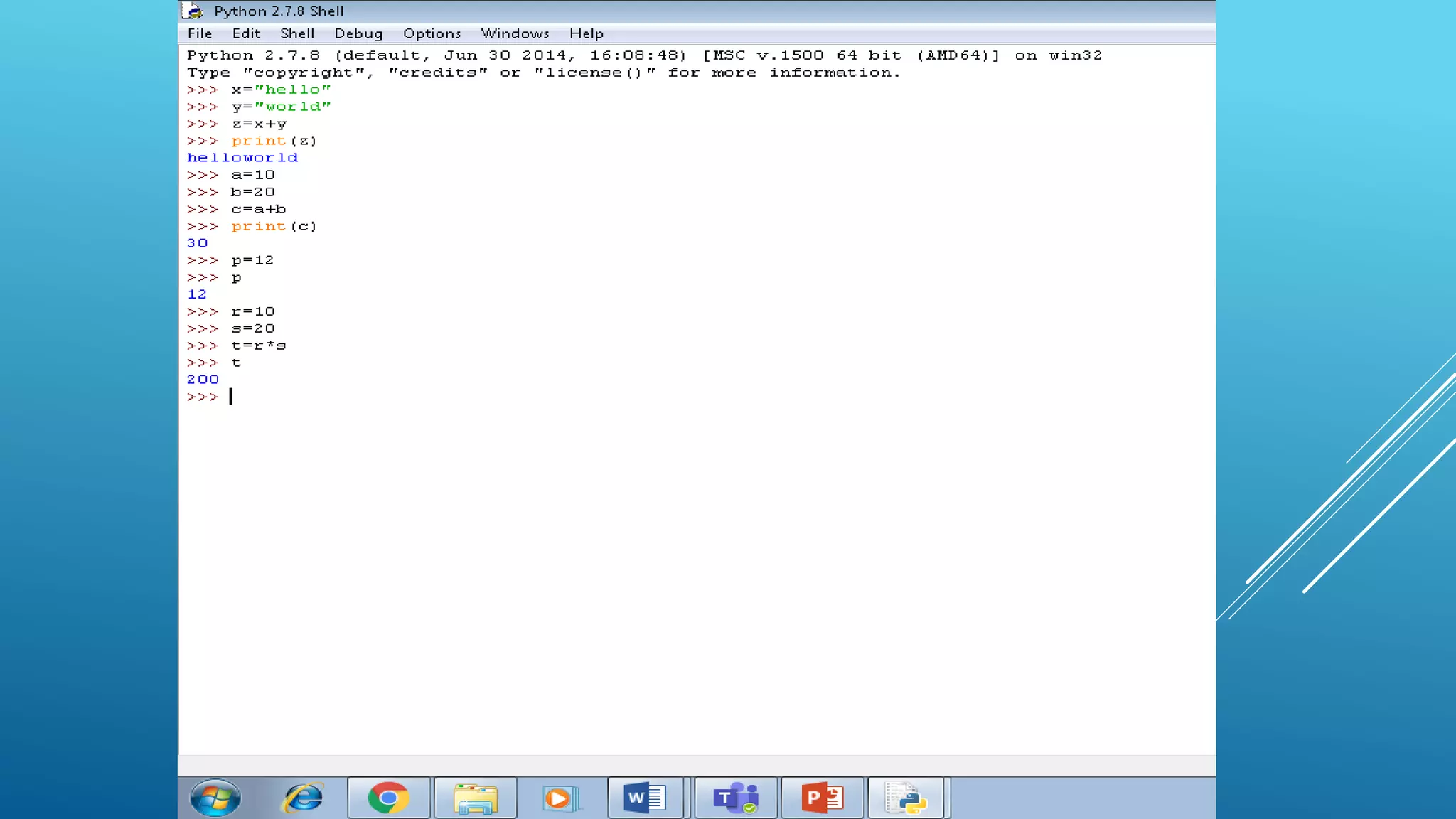Screen dimensions: 1456x819
Task: Open the Windows Start orb
Action: (x=215, y=798)
